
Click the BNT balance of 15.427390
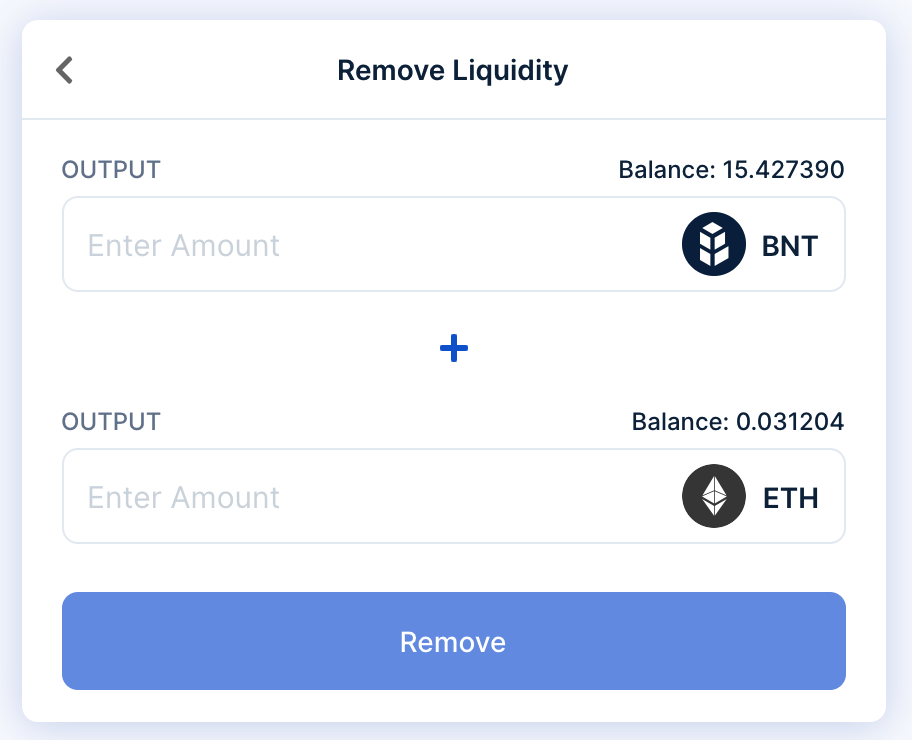tap(730, 170)
